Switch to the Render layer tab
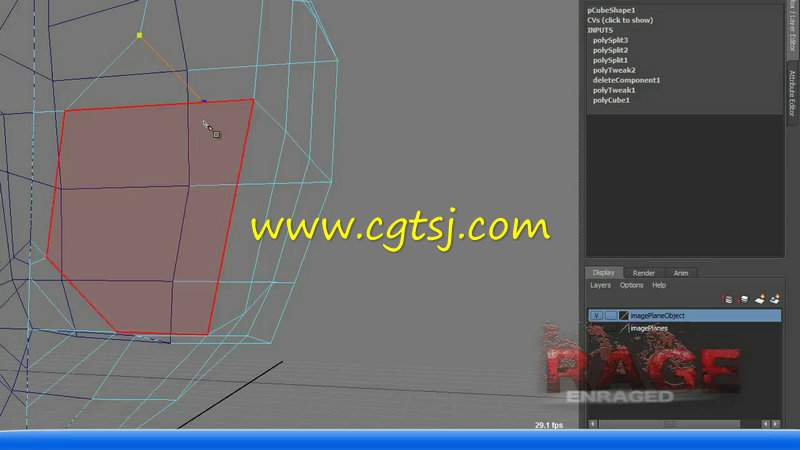This screenshot has height=450, width=800. coord(643,273)
